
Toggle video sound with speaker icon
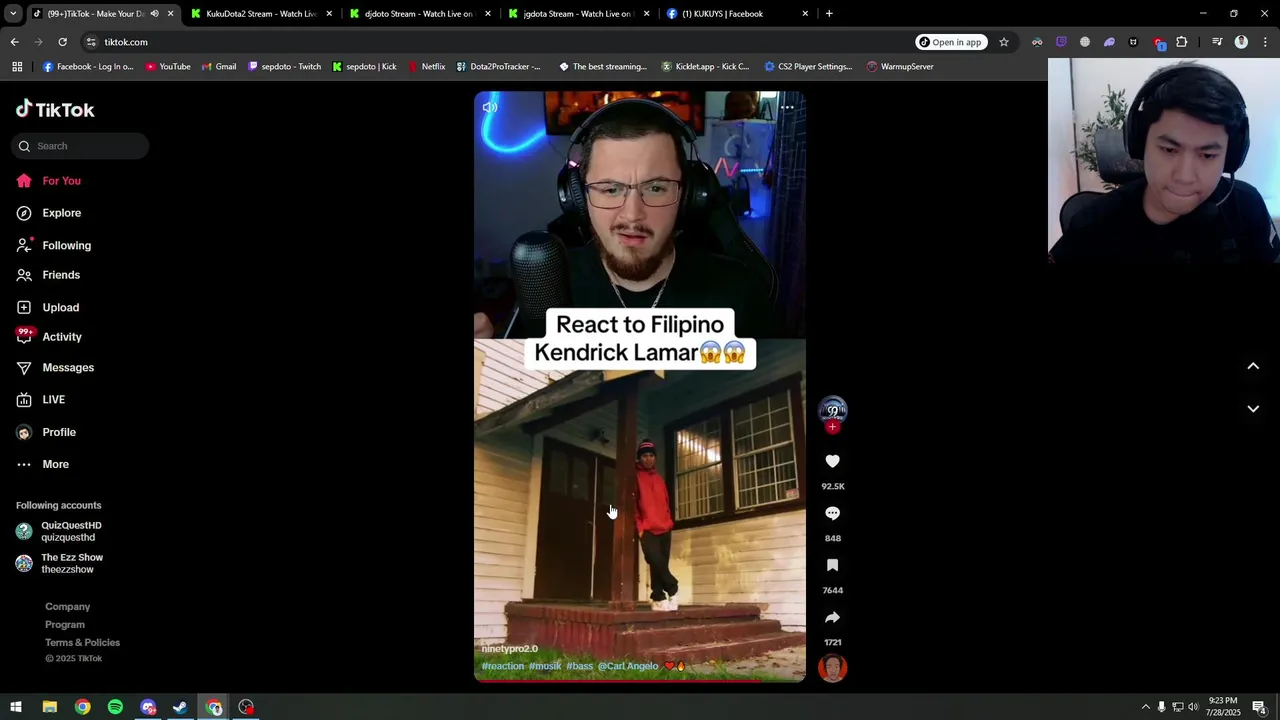490,107
